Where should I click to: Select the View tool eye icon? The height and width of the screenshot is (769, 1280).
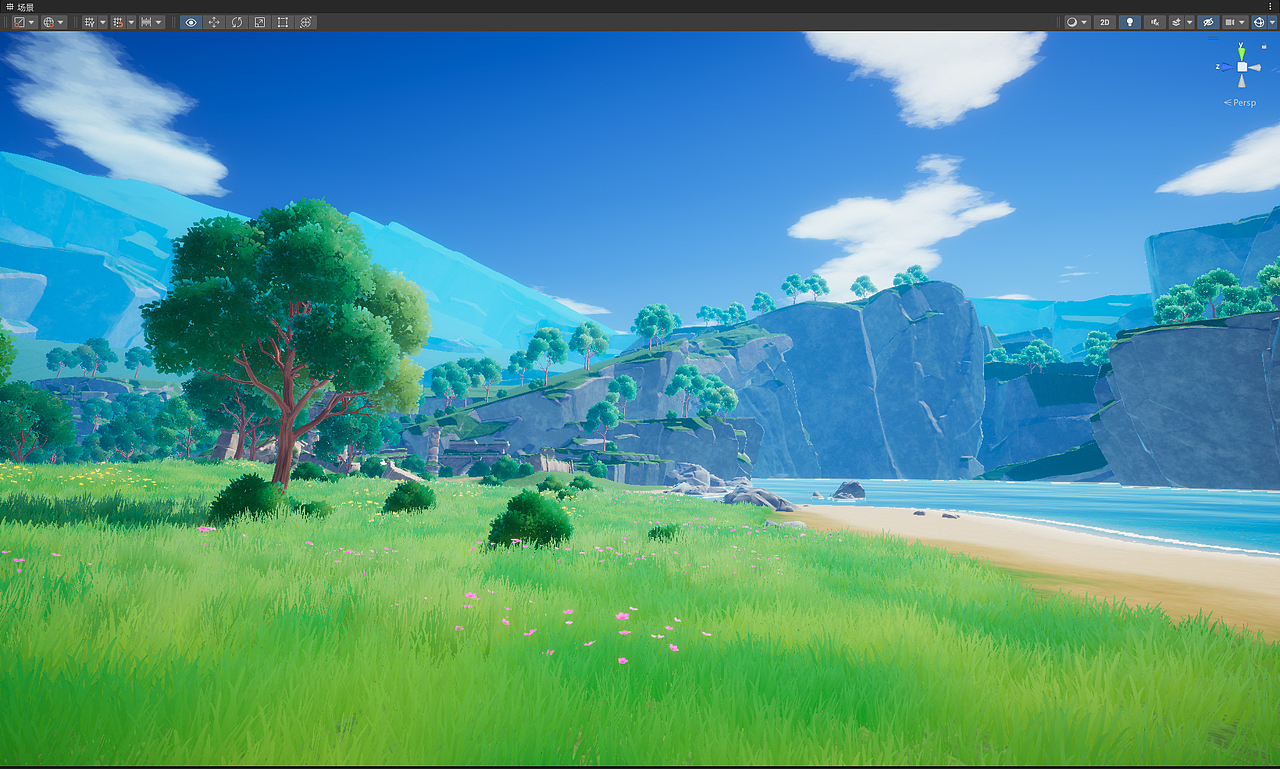pos(191,22)
